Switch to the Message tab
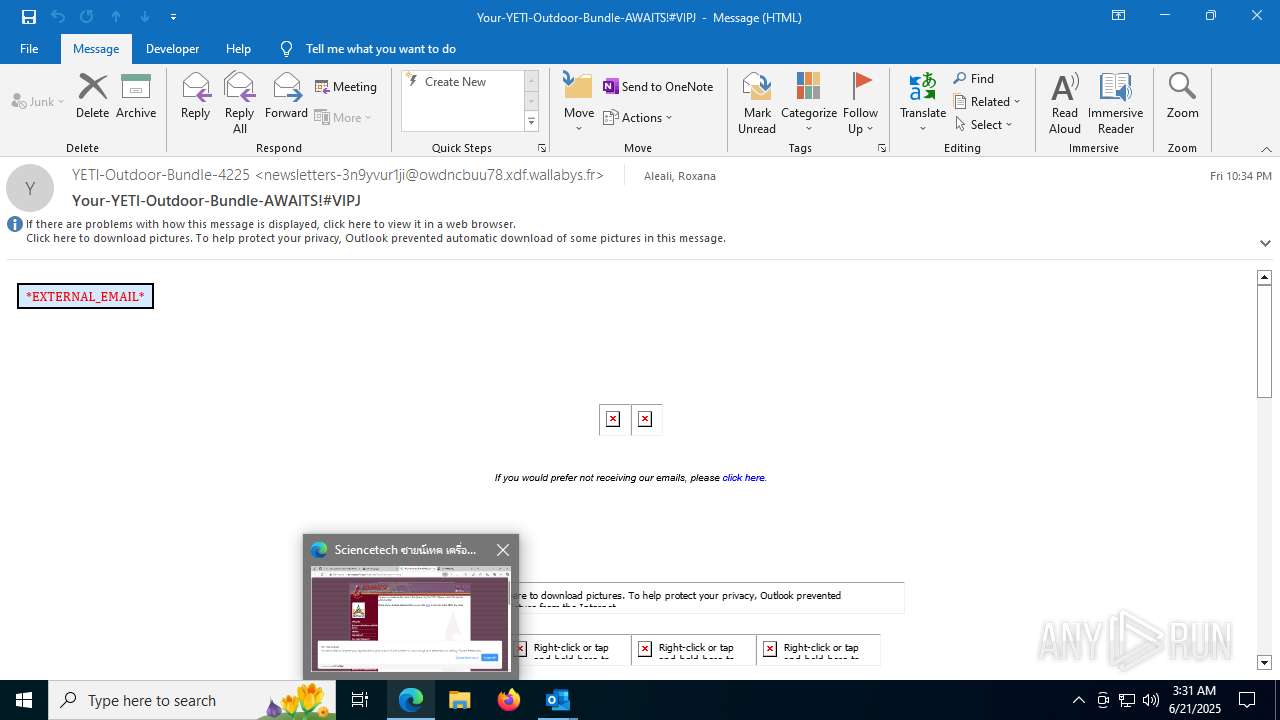Image resolution: width=1280 pixels, height=720 pixels. 96,48
